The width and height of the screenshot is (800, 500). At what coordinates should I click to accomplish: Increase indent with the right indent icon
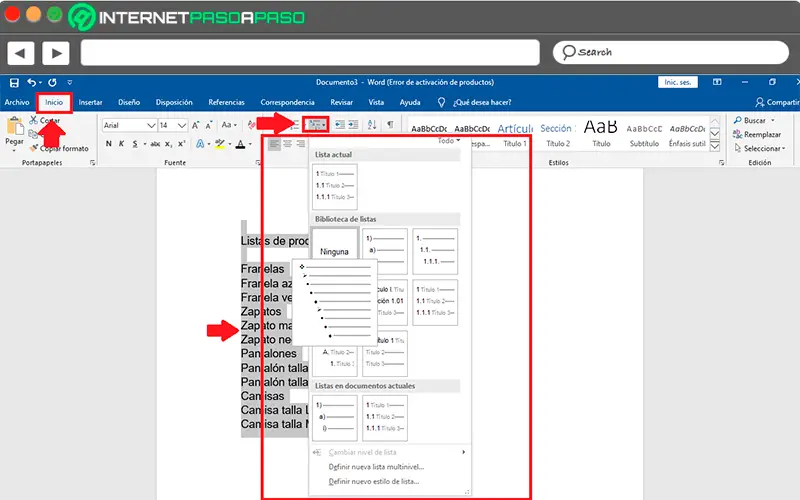click(x=353, y=124)
